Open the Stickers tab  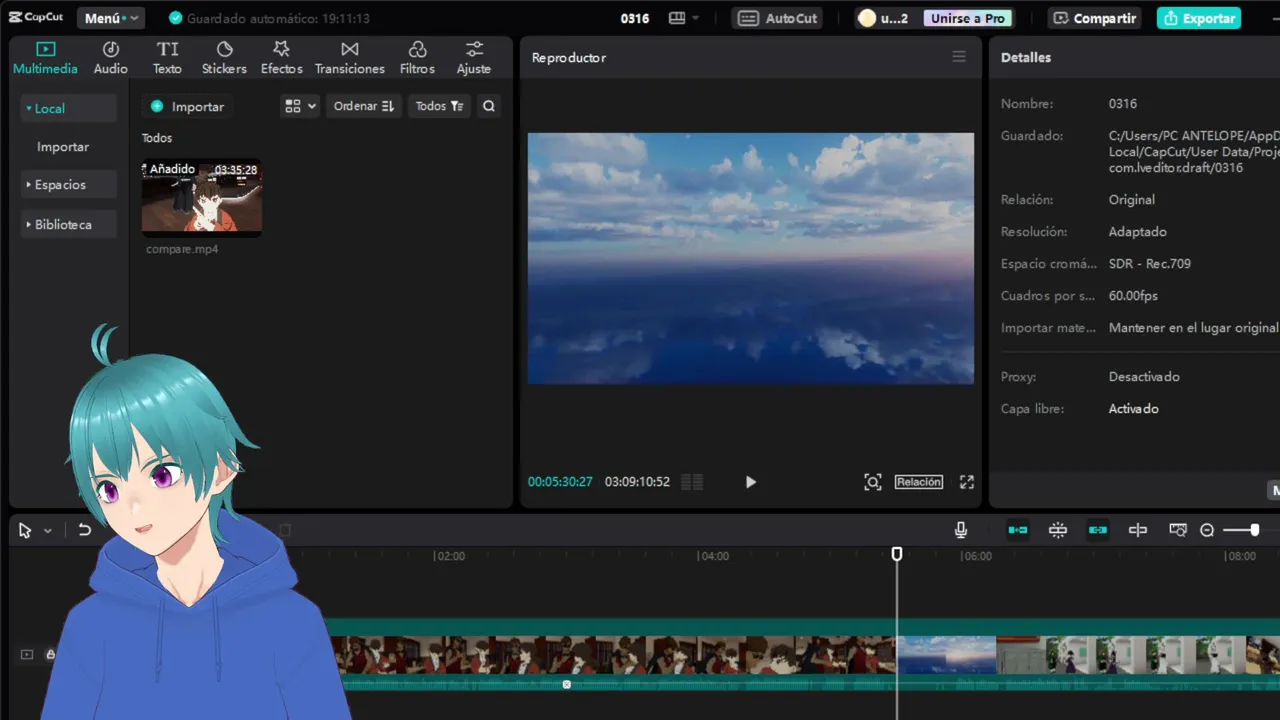point(224,58)
